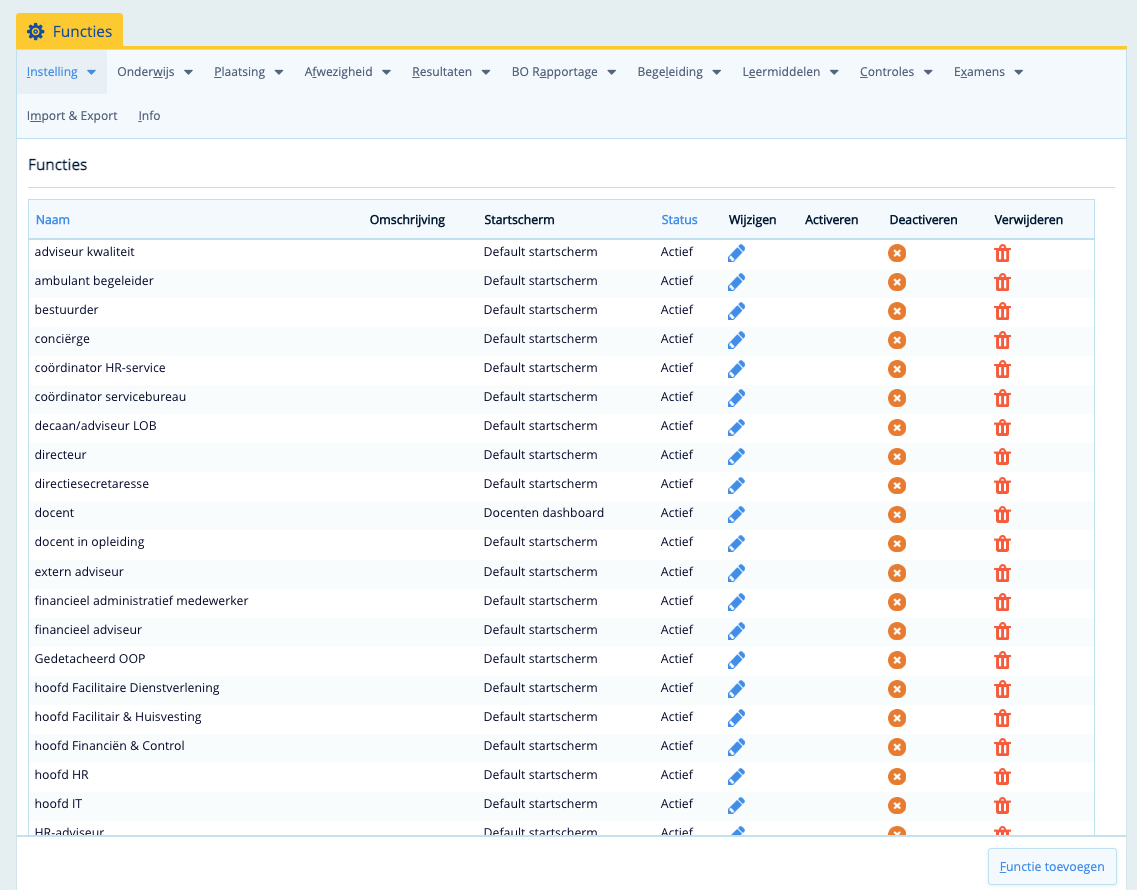
Task: Deactivate hoofd Facilitair & Huisvesting
Action: pos(897,718)
